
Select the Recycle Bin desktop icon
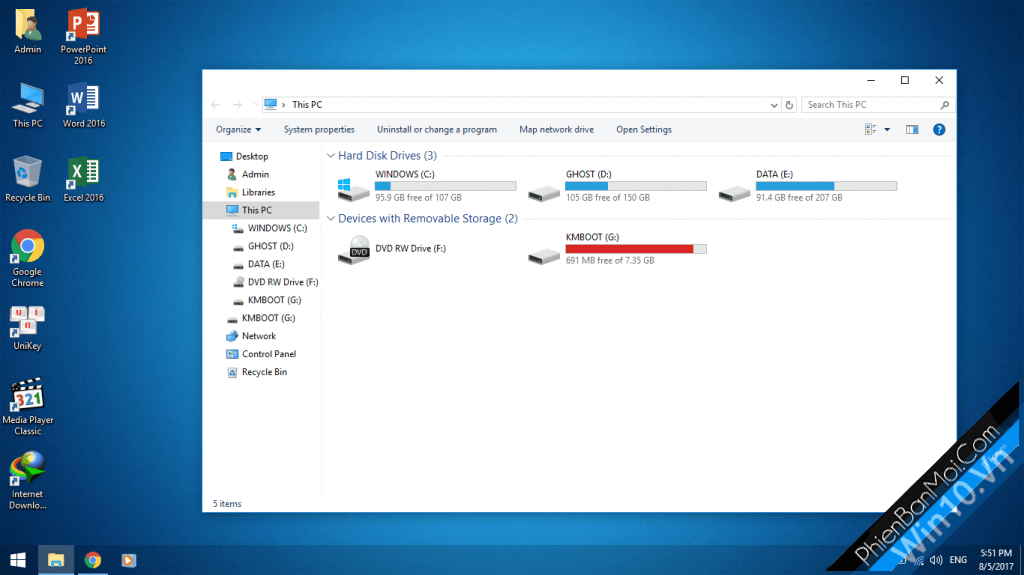27,179
